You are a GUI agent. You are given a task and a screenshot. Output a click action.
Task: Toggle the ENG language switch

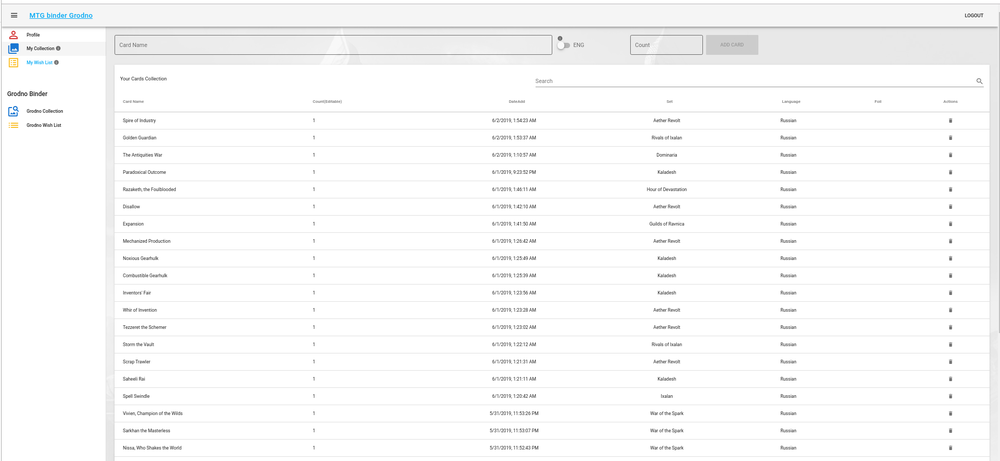point(563,45)
